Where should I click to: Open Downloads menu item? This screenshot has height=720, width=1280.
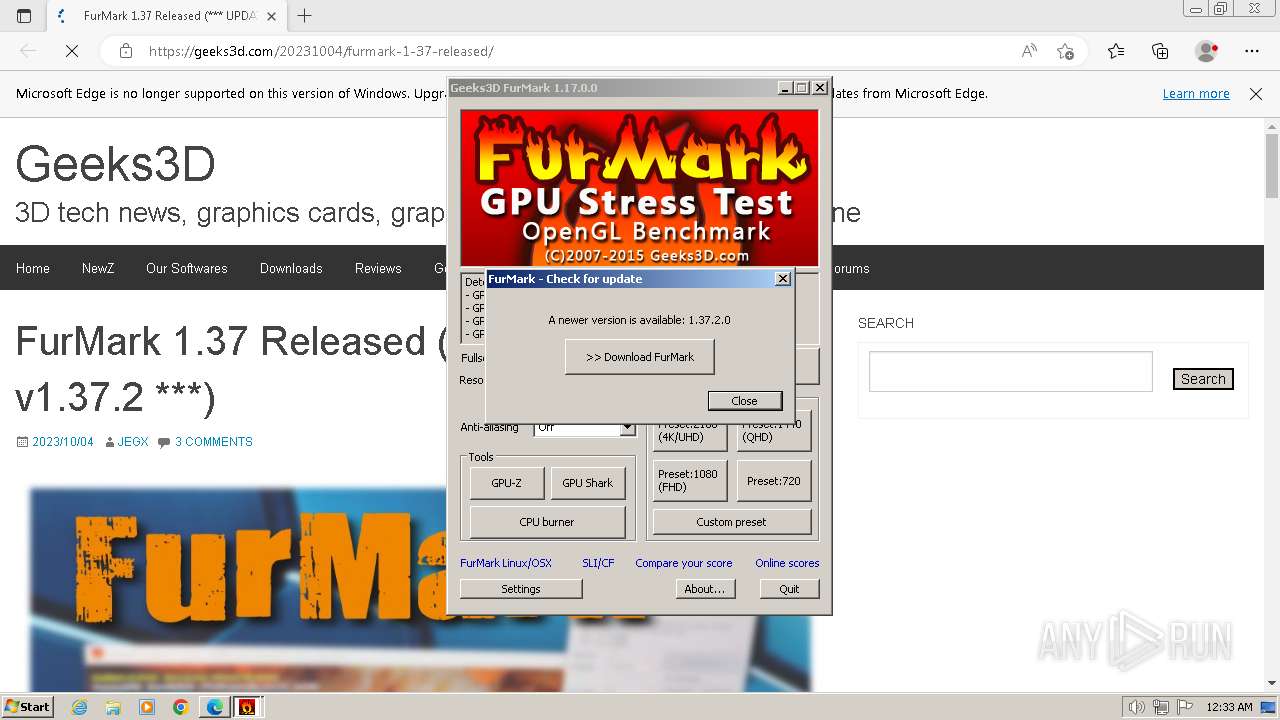click(291, 268)
